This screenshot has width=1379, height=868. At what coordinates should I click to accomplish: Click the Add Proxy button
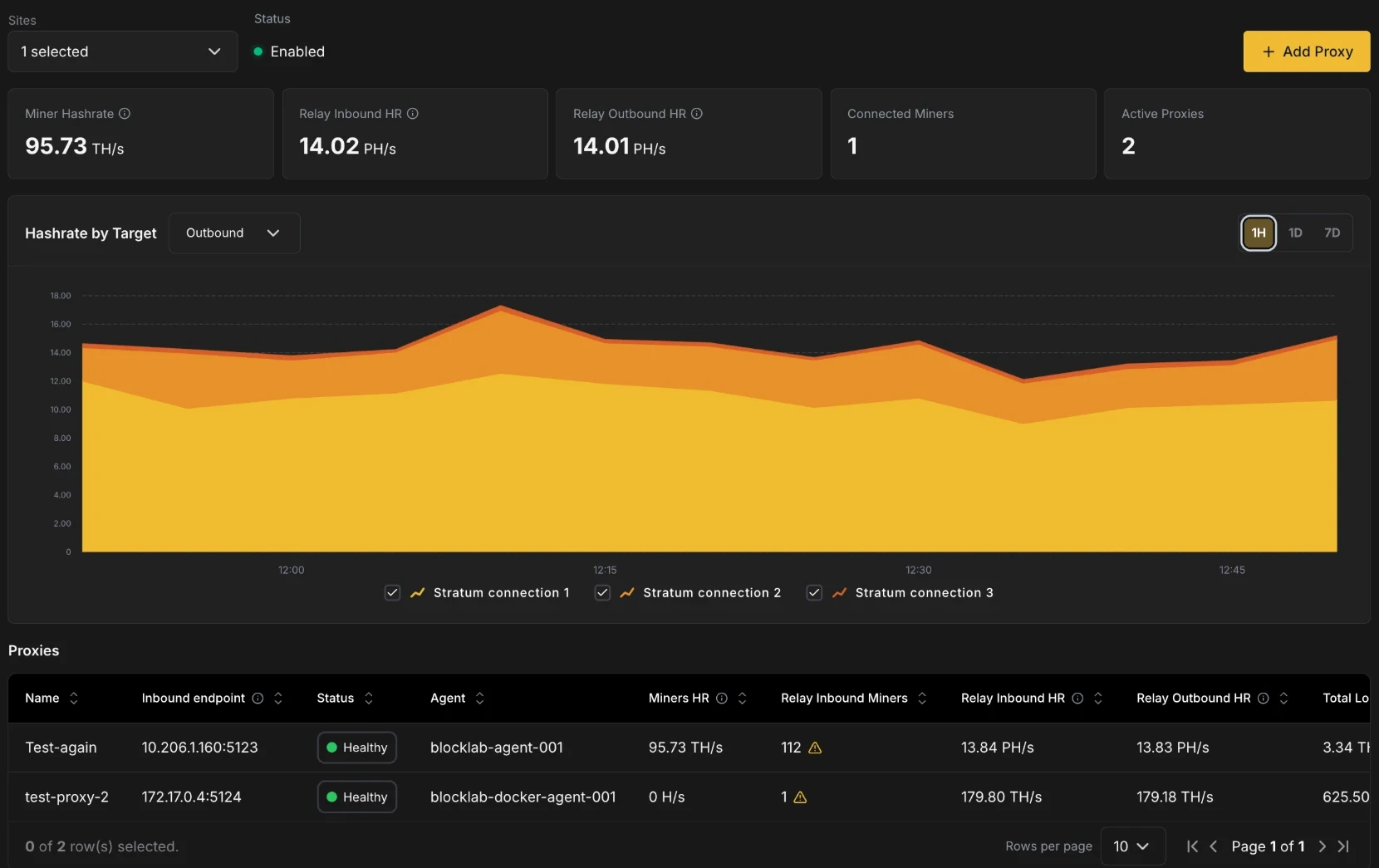click(1307, 51)
